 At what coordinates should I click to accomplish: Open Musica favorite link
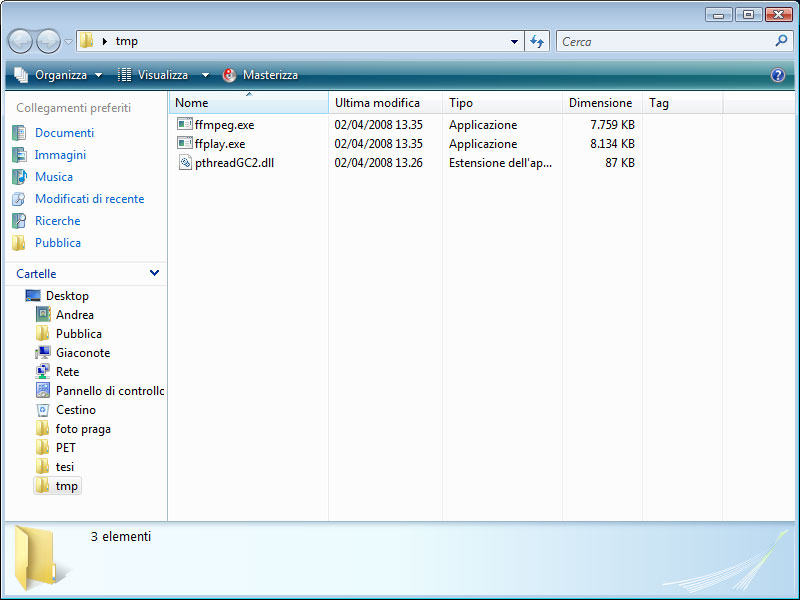coord(54,177)
